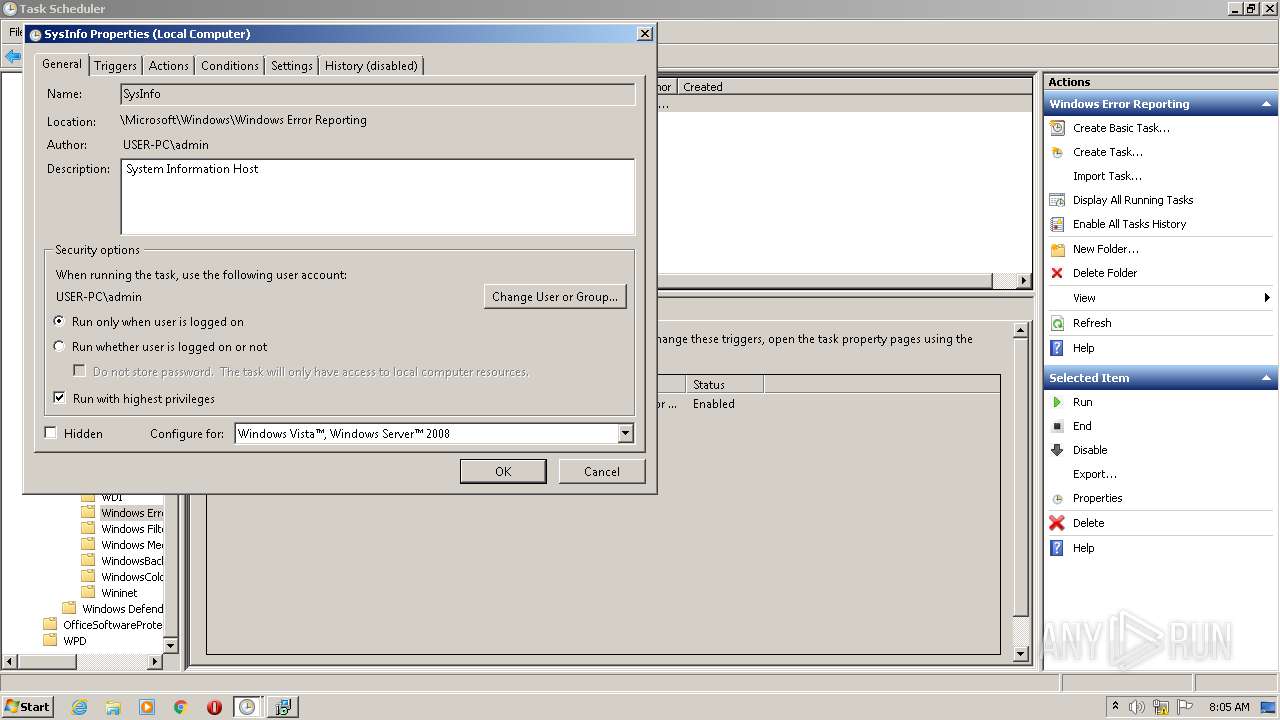Click the Create Basic Task icon
This screenshot has height=720, width=1280.
tap(1057, 128)
